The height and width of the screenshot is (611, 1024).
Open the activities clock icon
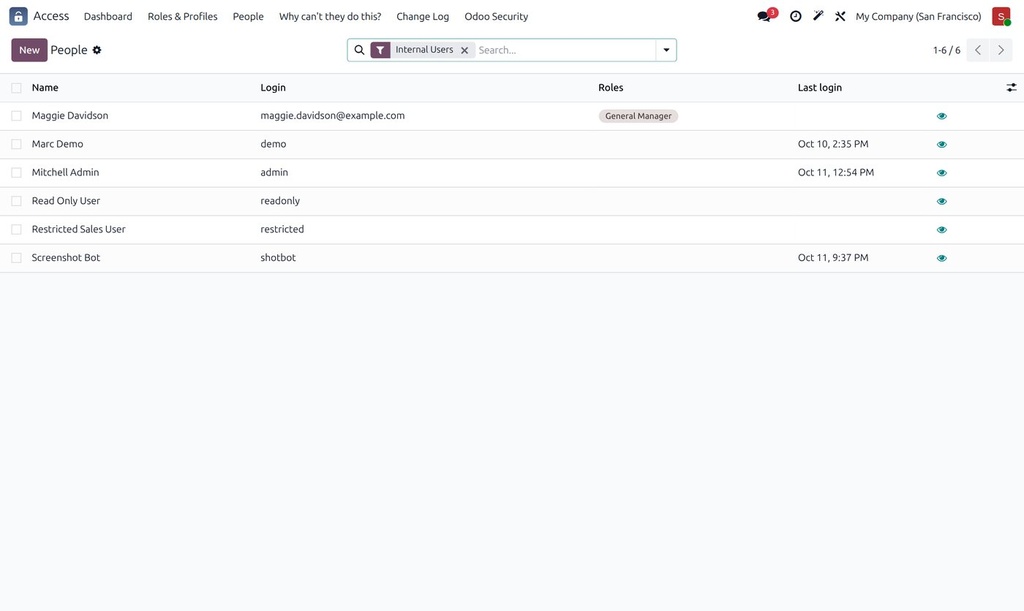tap(795, 16)
